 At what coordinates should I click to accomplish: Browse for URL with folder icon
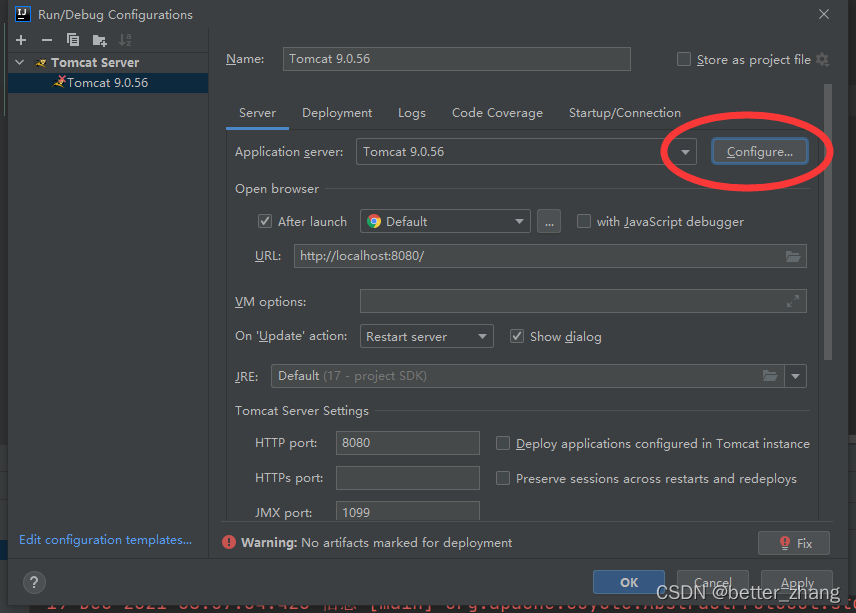click(x=793, y=256)
